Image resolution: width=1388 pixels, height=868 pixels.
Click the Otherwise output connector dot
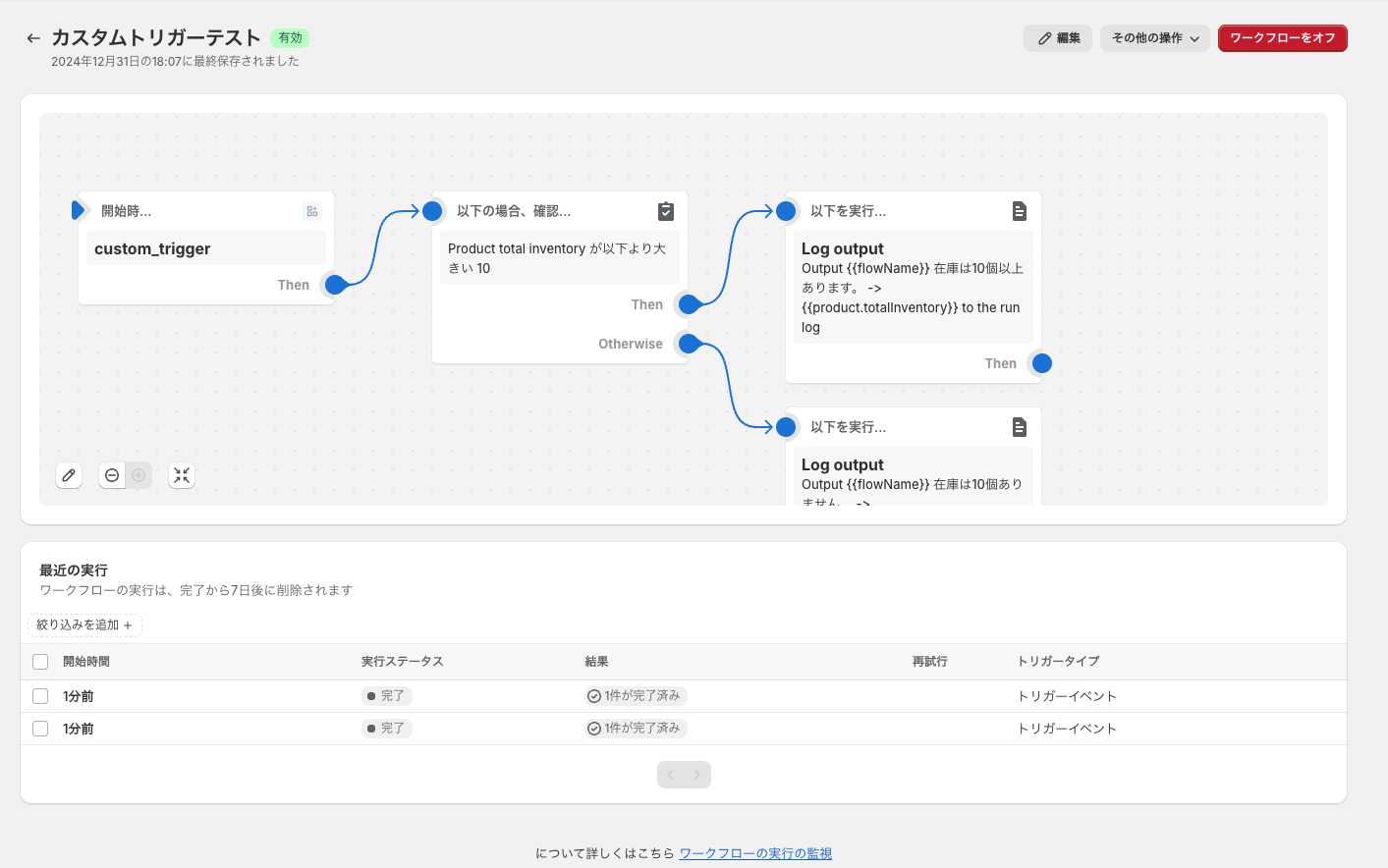pyautogui.click(x=689, y=344)
